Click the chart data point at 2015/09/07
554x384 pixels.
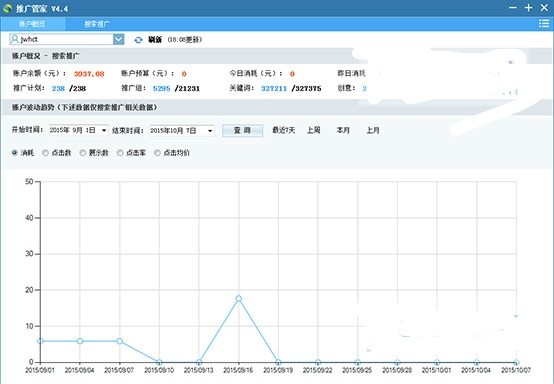pyautogui.click(x=120, y=341)
